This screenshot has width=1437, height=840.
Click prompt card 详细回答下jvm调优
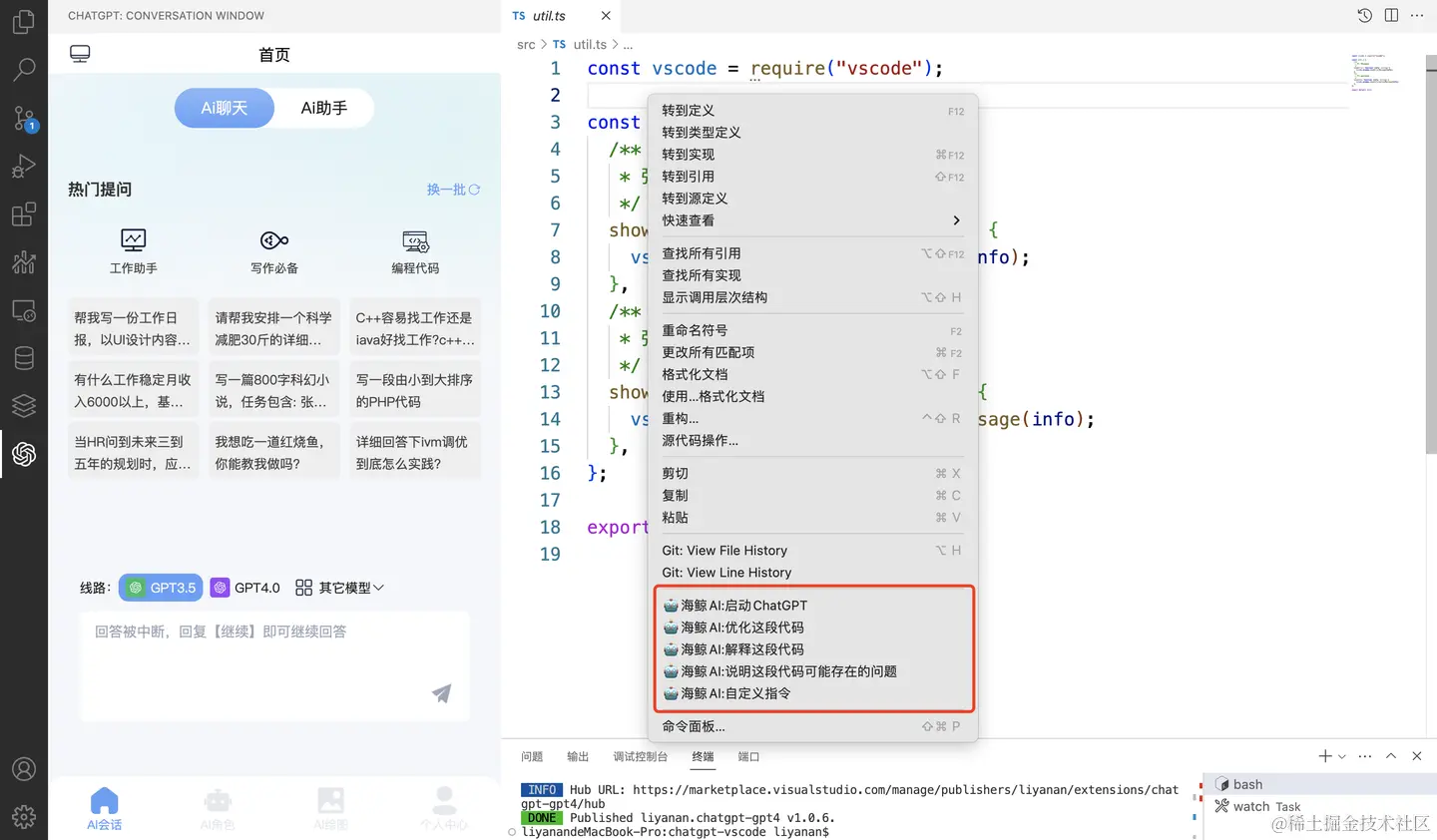pos(415,453)
